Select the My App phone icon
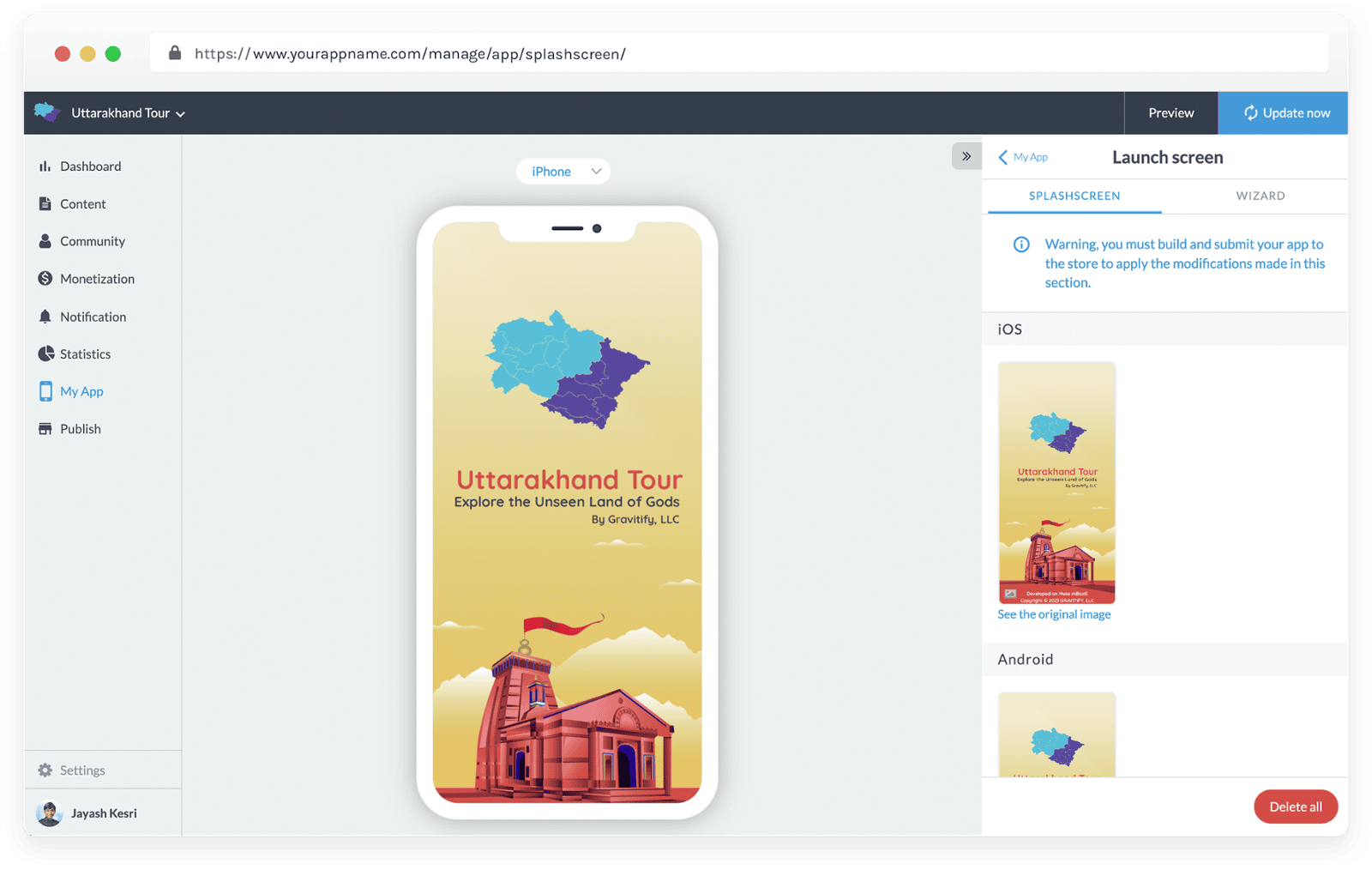 pos(45,391)
